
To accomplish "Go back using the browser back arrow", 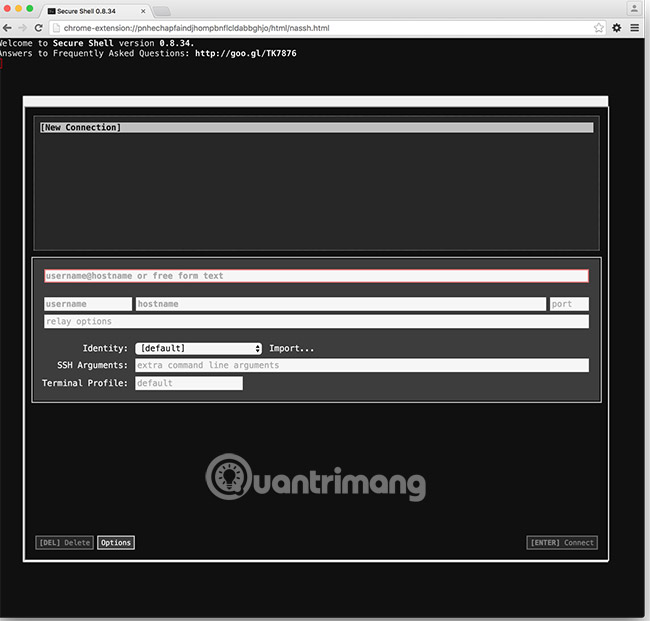I will (x=7, y=28).
